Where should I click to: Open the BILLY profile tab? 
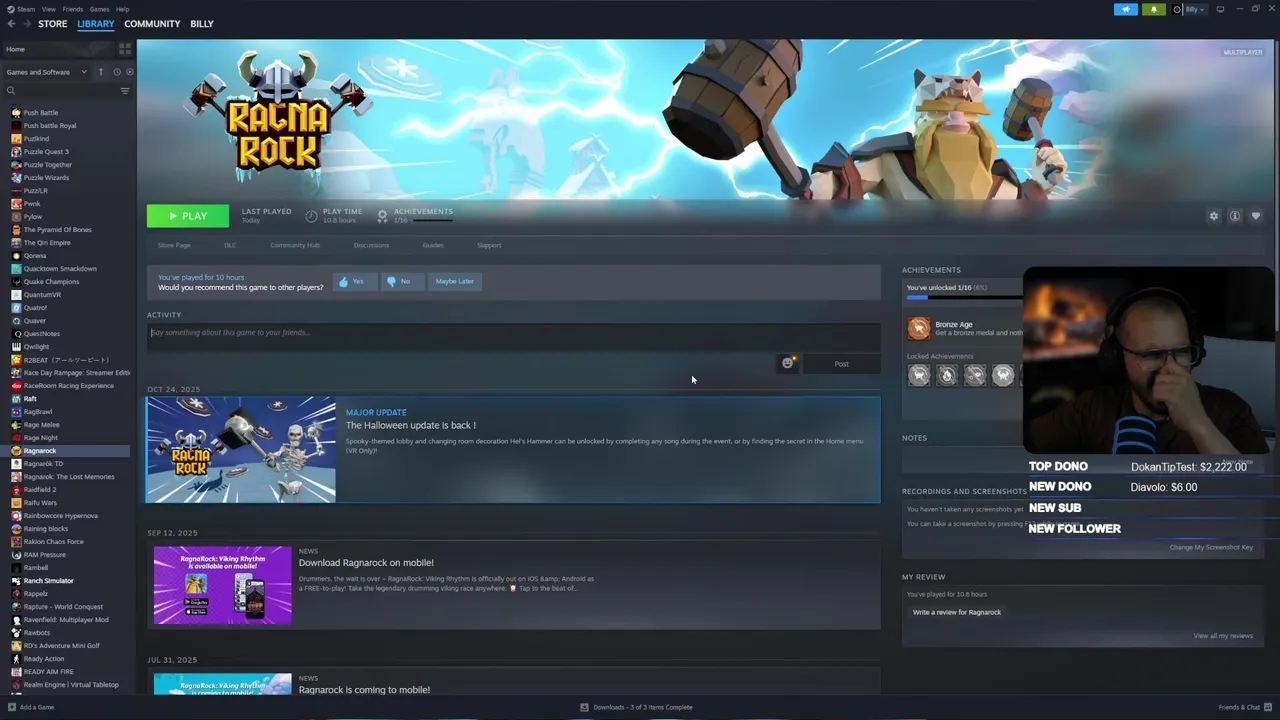pos(202,24)
